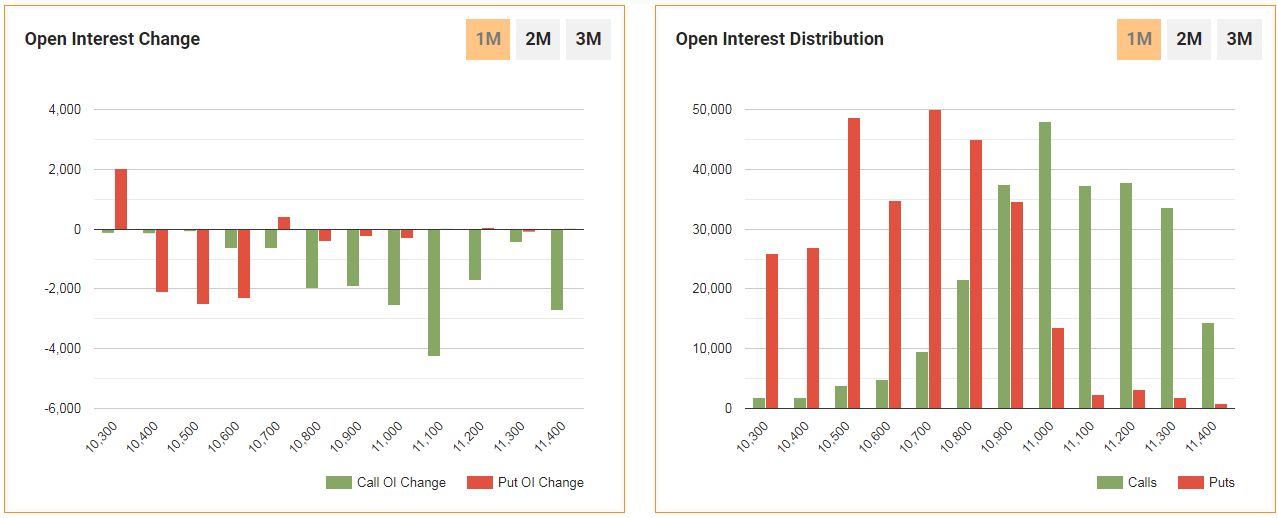Click the Open Interest Change title
The image size is (1278, 518).
point(112,39)
